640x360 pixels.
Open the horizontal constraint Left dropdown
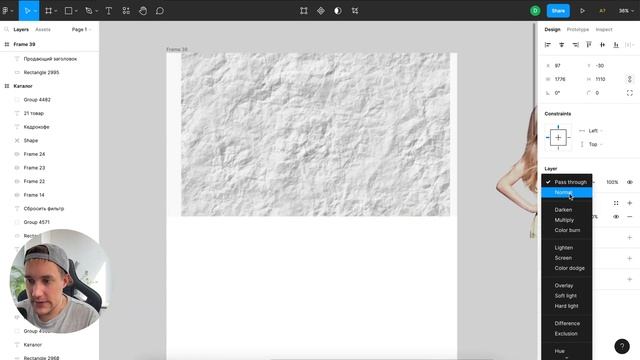[595, 131]
